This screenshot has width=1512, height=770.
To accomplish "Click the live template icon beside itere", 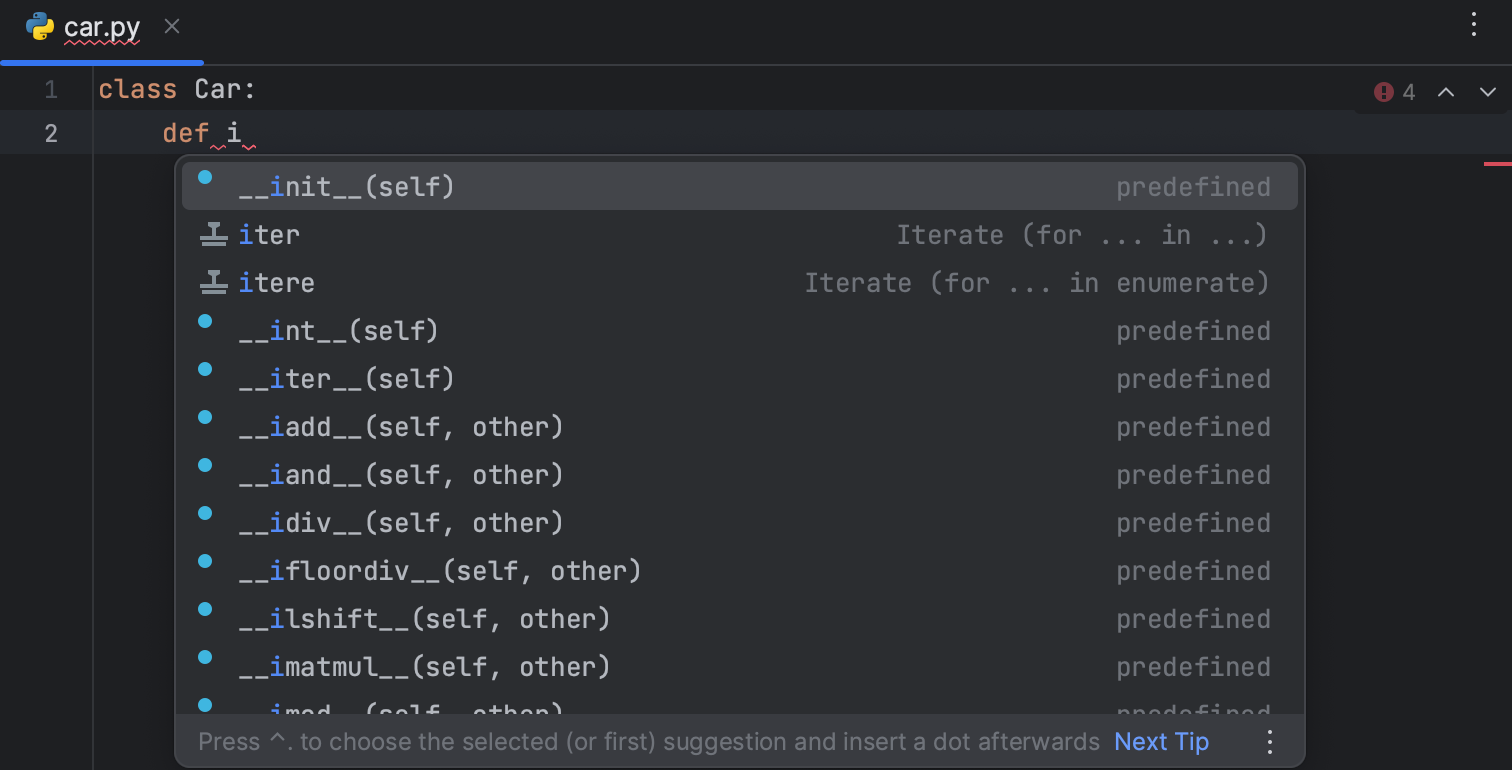I will click(x=213, y=282).
